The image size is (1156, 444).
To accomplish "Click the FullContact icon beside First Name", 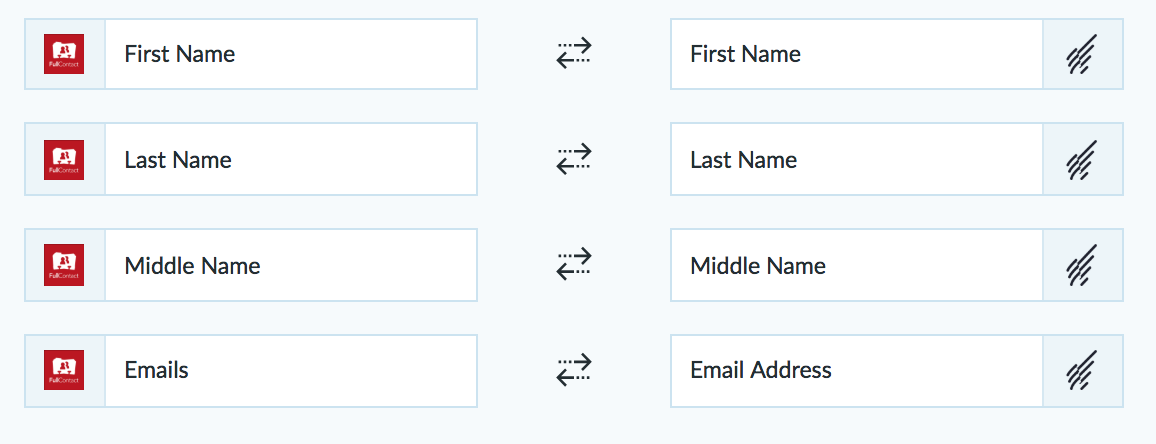I will (x=63, y=54).
